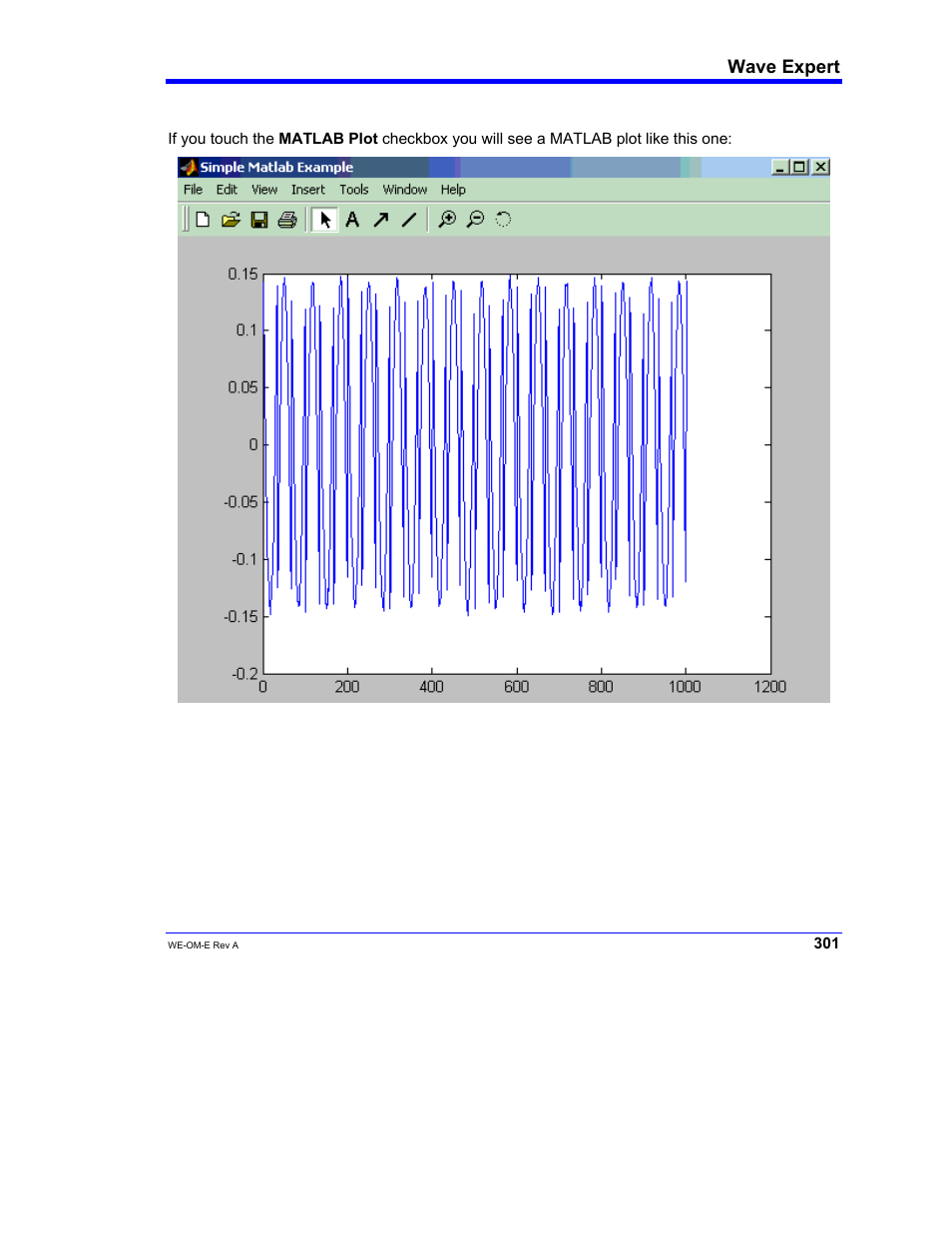Image resolution: width=952 pixels, height=1233 pixels.
Task: Open the Insert menu
Action: pos(308,190)
